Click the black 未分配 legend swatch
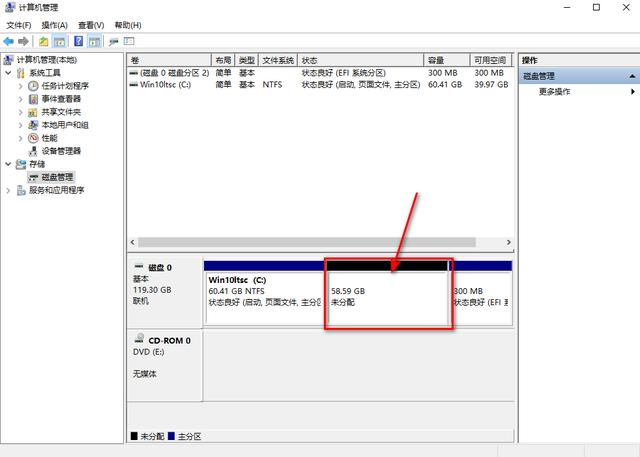The width and height of the screenshot is (640, 457). 134,436
